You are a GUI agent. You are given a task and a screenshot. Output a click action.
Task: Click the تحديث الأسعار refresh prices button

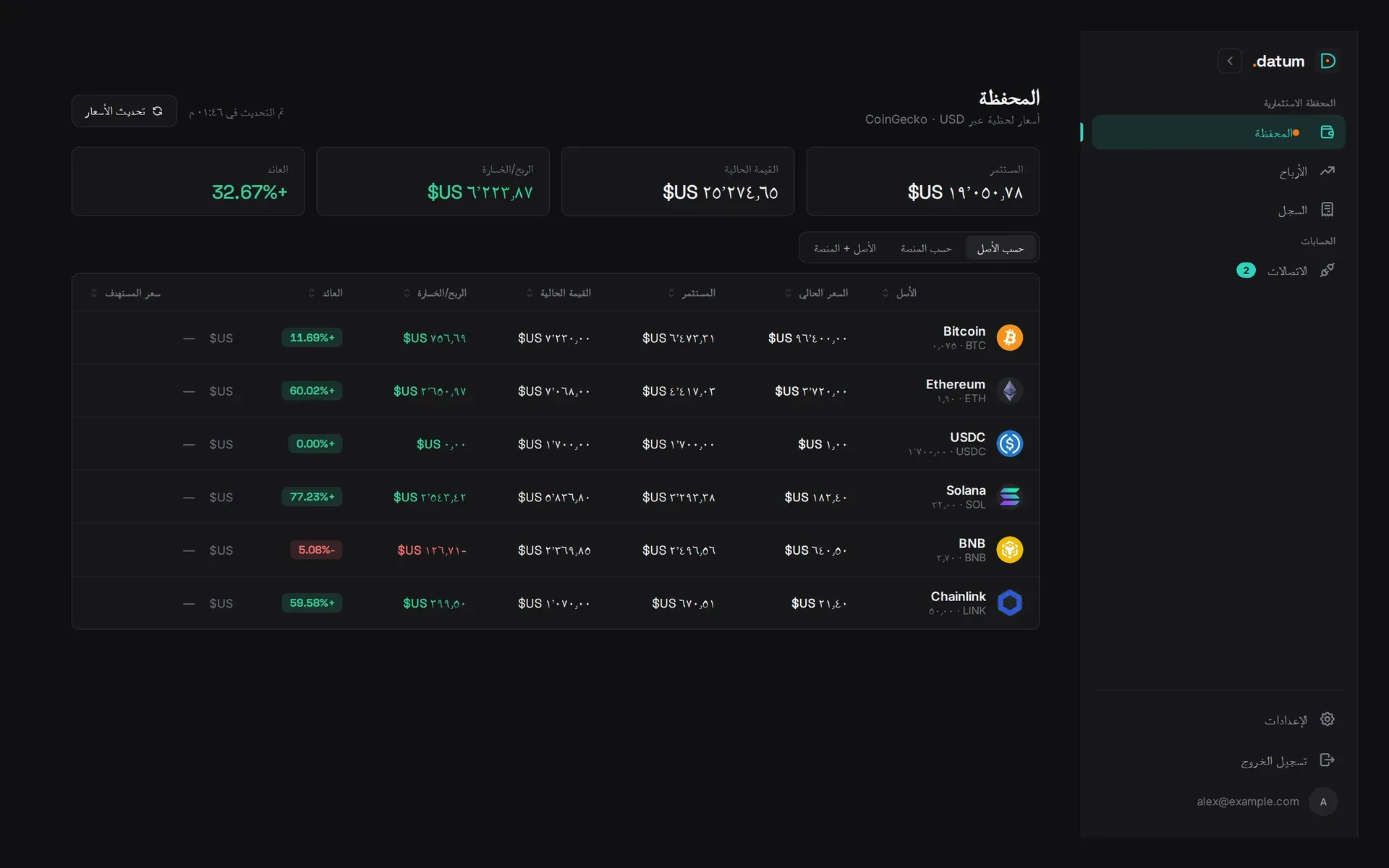pyautogui.click(x=124, y=111)
